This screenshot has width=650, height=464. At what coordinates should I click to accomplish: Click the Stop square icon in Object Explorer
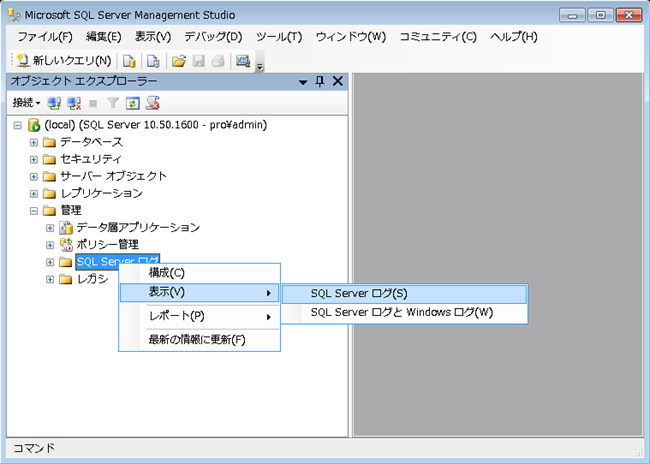[93, 103]
